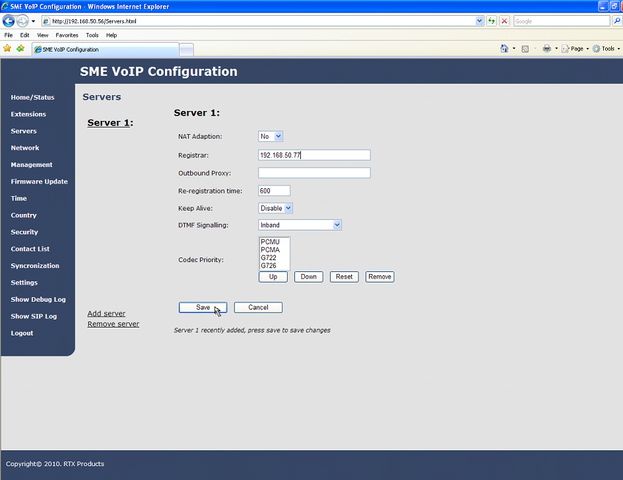This screenshot has height=480, width=623.
Task: Open the DTMF Signalling dropdown
Action: point(300,225)
